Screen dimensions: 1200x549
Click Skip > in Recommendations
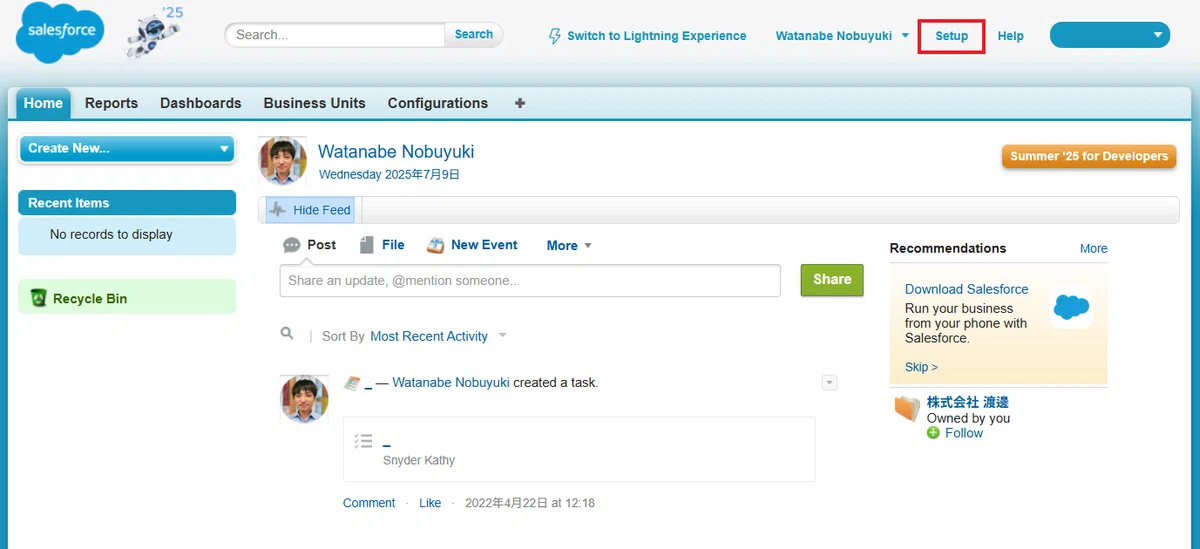pos(921,367)
